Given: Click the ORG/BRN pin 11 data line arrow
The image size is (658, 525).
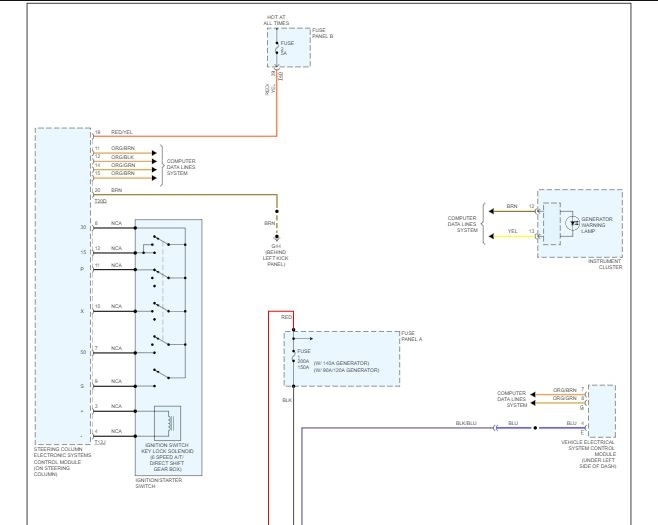Looking at the screenshot, I should (x=154, y=153).
